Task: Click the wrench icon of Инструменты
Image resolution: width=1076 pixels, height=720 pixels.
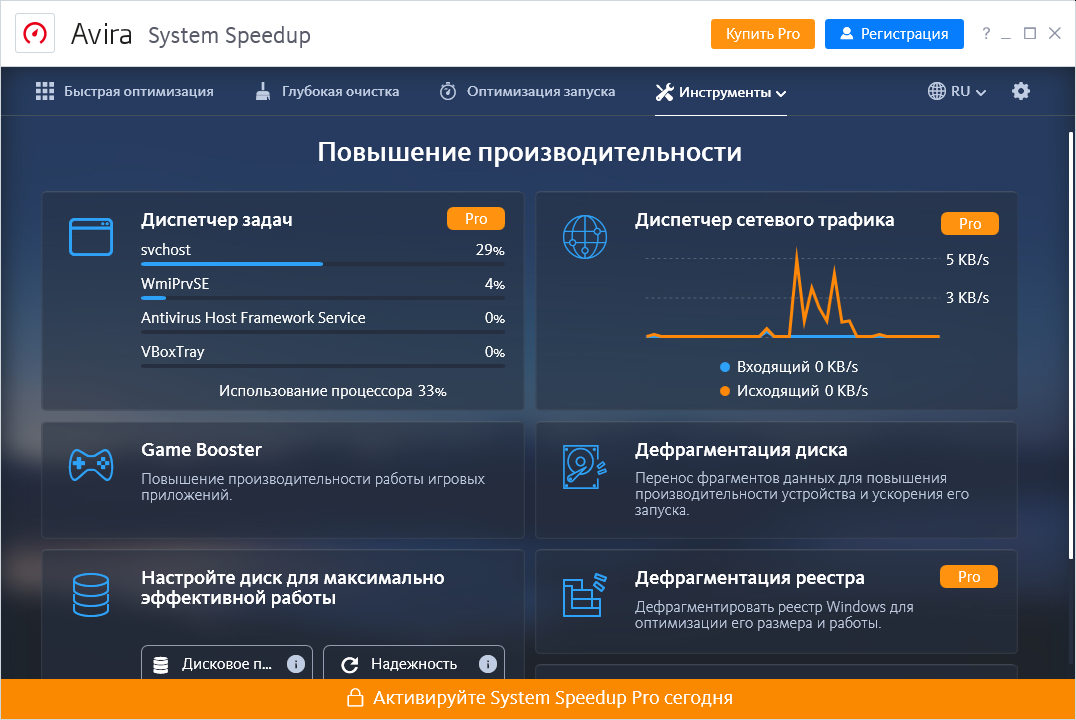Action: pyautogui.click(x=664, y=92)
